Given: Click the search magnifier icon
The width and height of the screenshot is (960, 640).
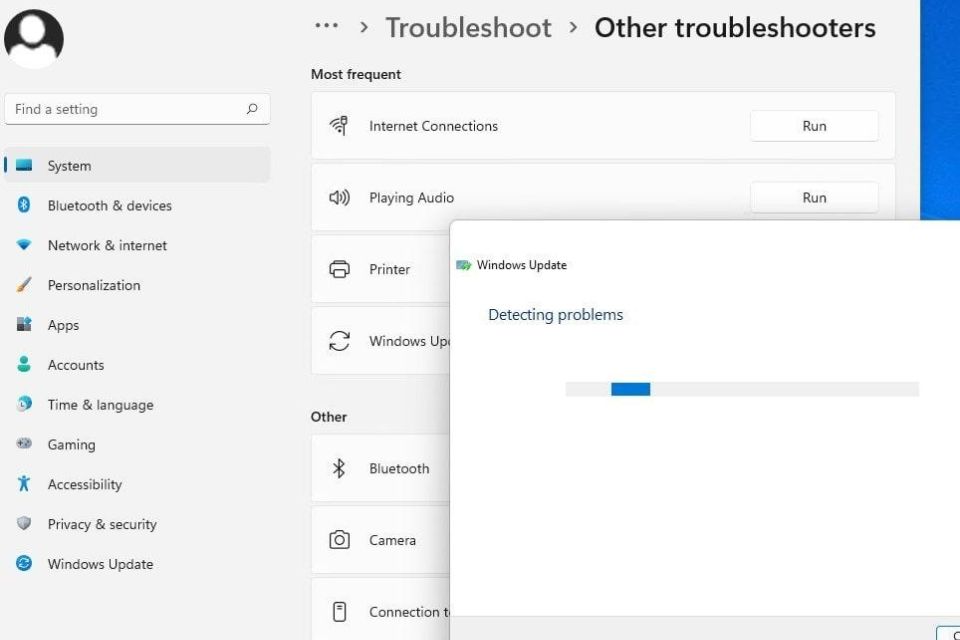Looking at the screenshot, I should (x=252, y=109).
